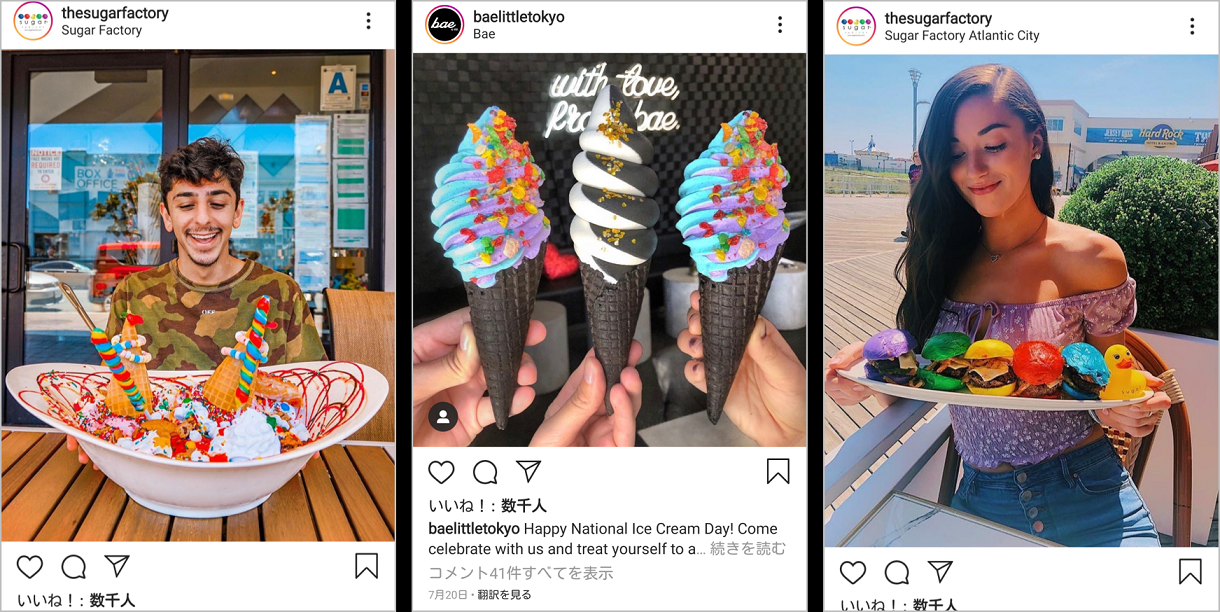Open comments on the sundae bowl post
The image size is (1220, 612).
74,567
